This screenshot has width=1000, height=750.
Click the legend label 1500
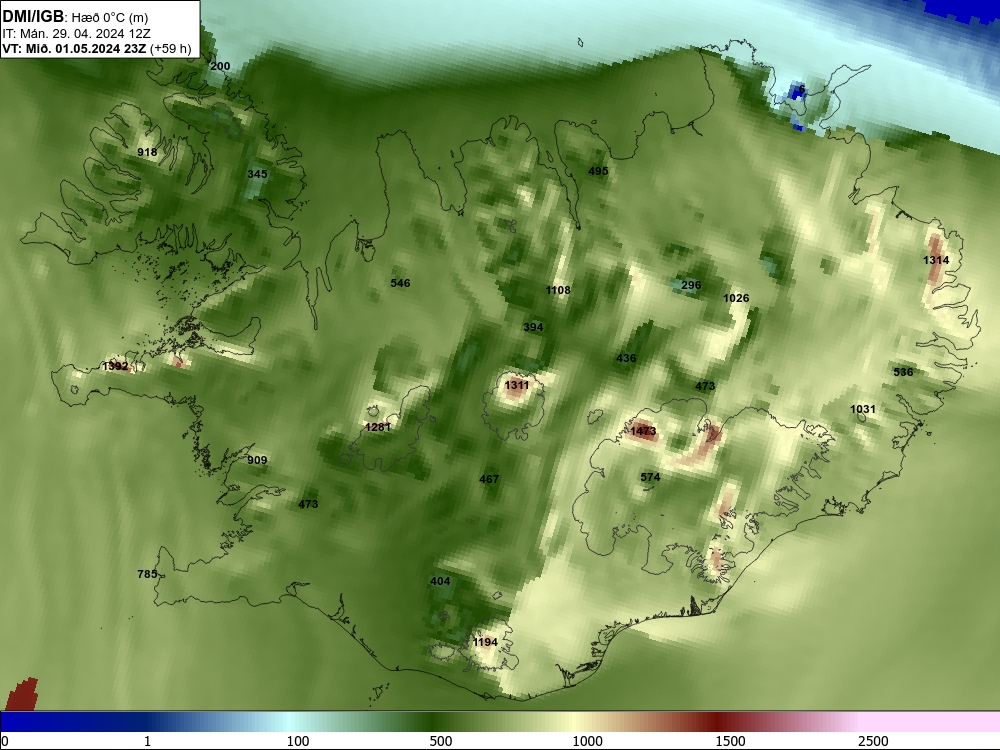click(x=730, y=741)
